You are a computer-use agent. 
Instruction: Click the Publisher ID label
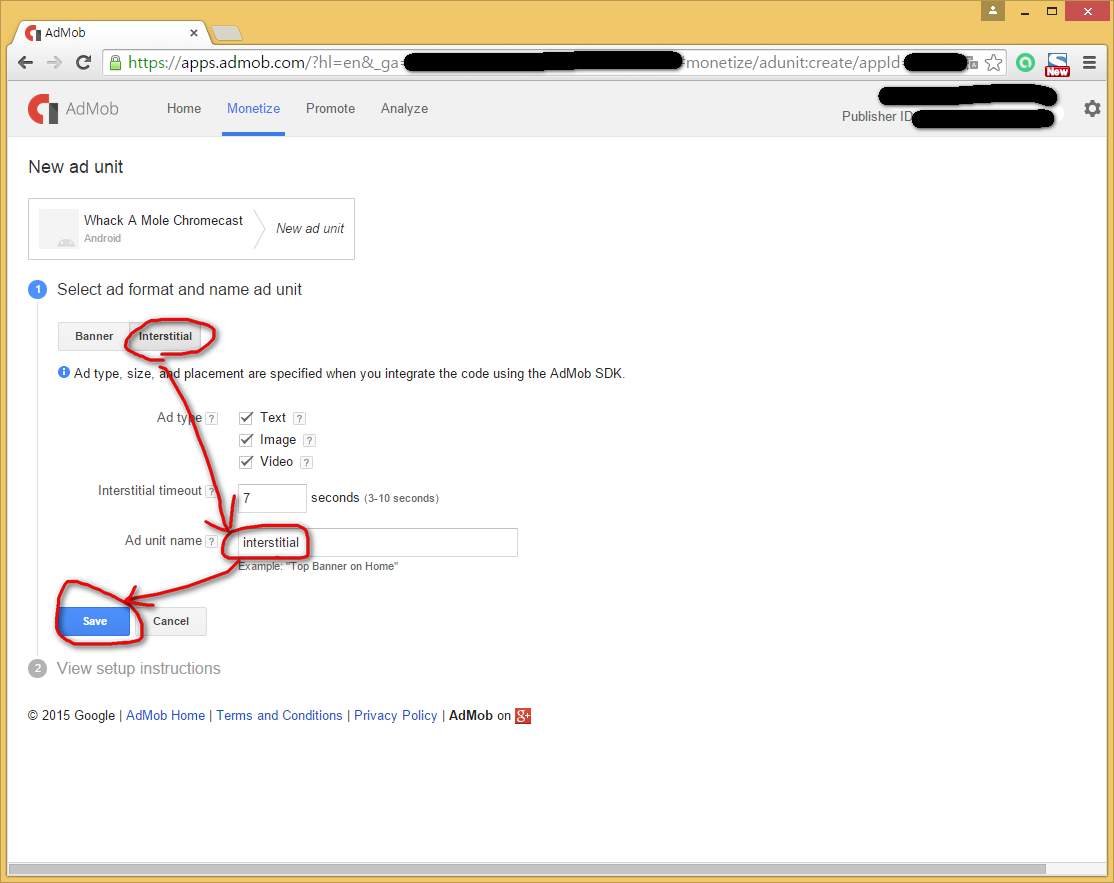click(x=877, y=116)
